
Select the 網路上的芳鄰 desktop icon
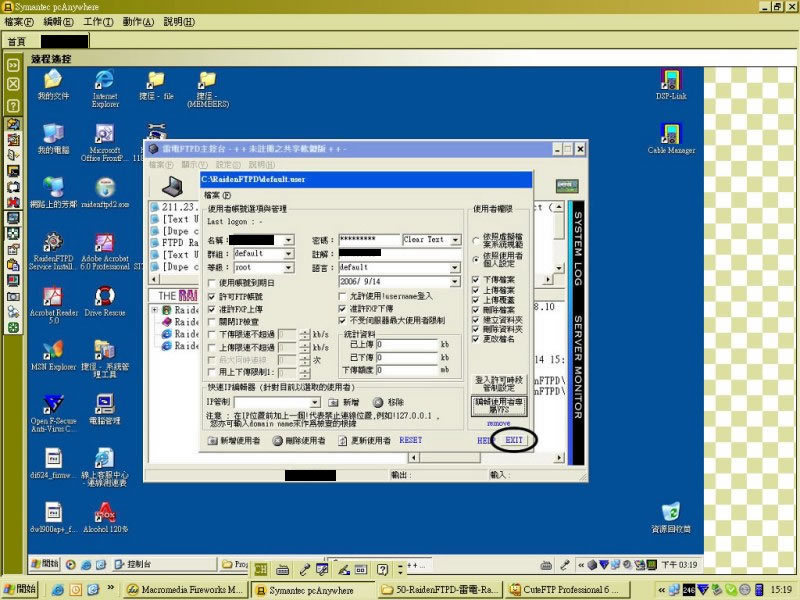click(53, 193)
